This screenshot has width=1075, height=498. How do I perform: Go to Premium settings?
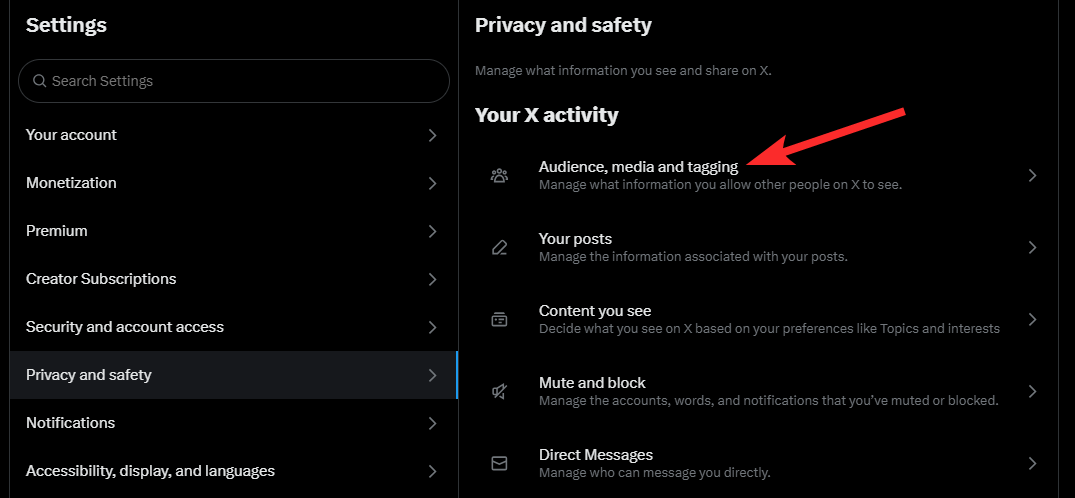tap(57, 231)
